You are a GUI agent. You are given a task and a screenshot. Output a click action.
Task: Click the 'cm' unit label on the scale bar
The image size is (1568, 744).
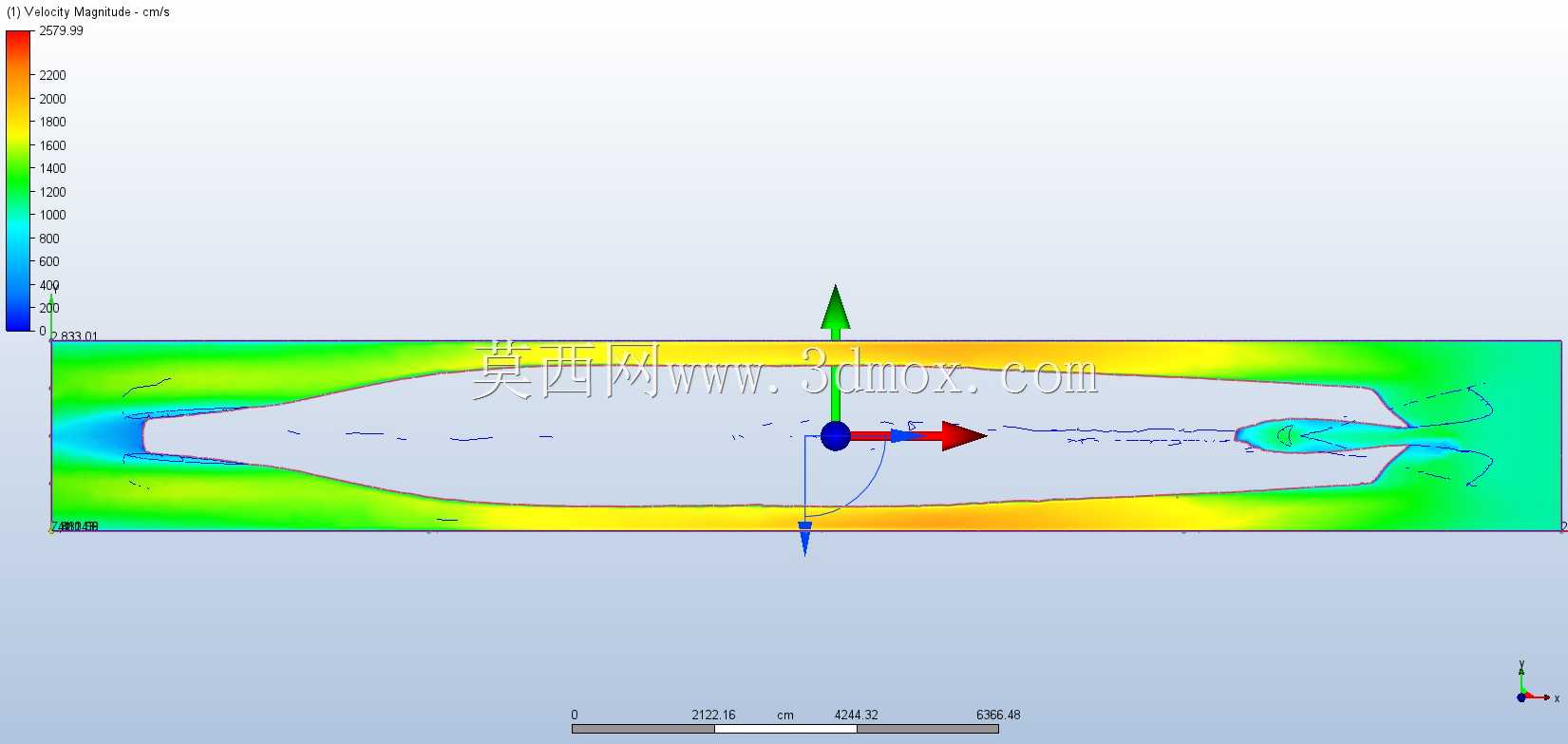[x=785, y=715]
